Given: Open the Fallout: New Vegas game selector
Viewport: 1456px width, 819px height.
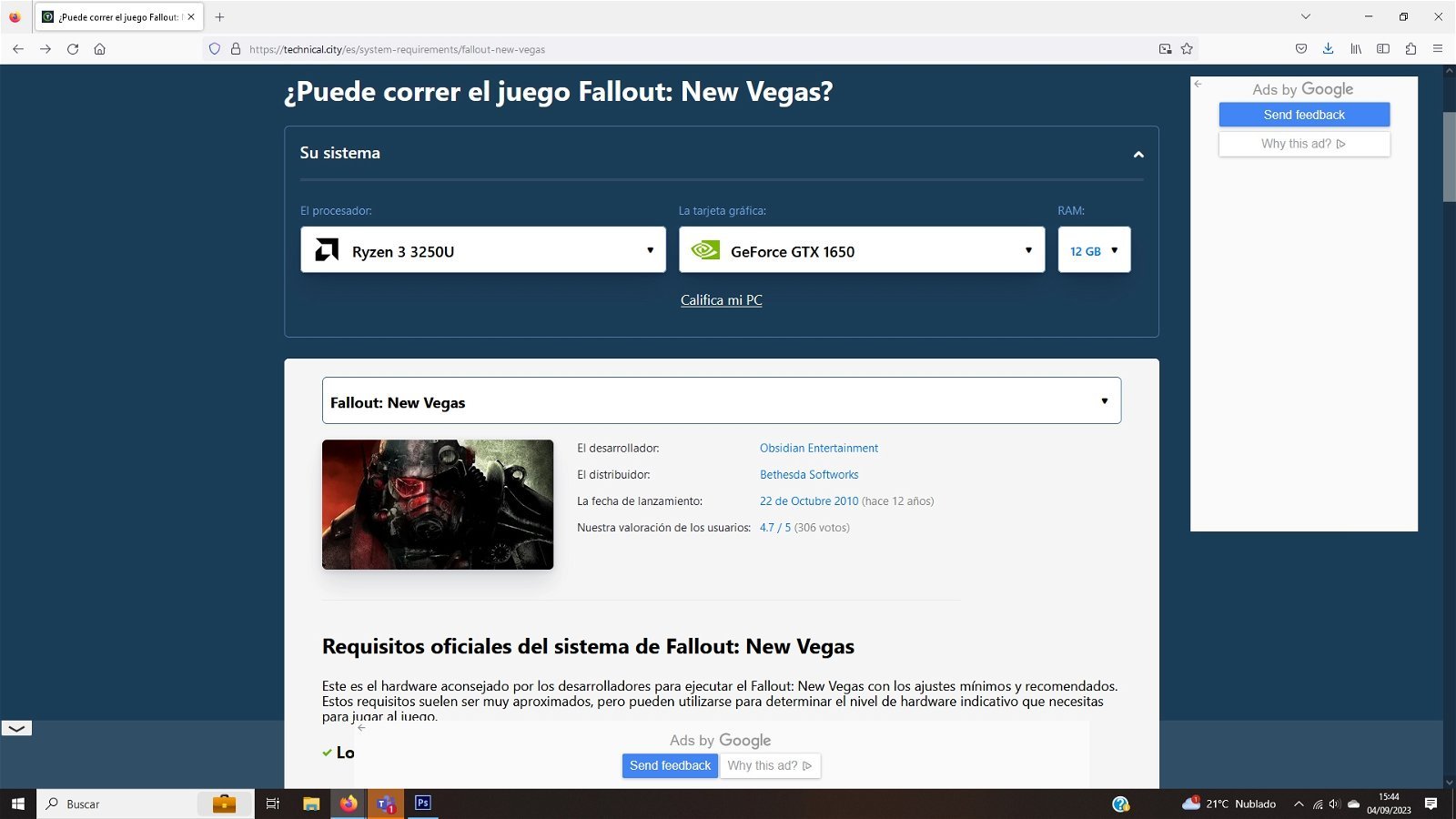Looking at the screenshot, I should pos(722,400).
